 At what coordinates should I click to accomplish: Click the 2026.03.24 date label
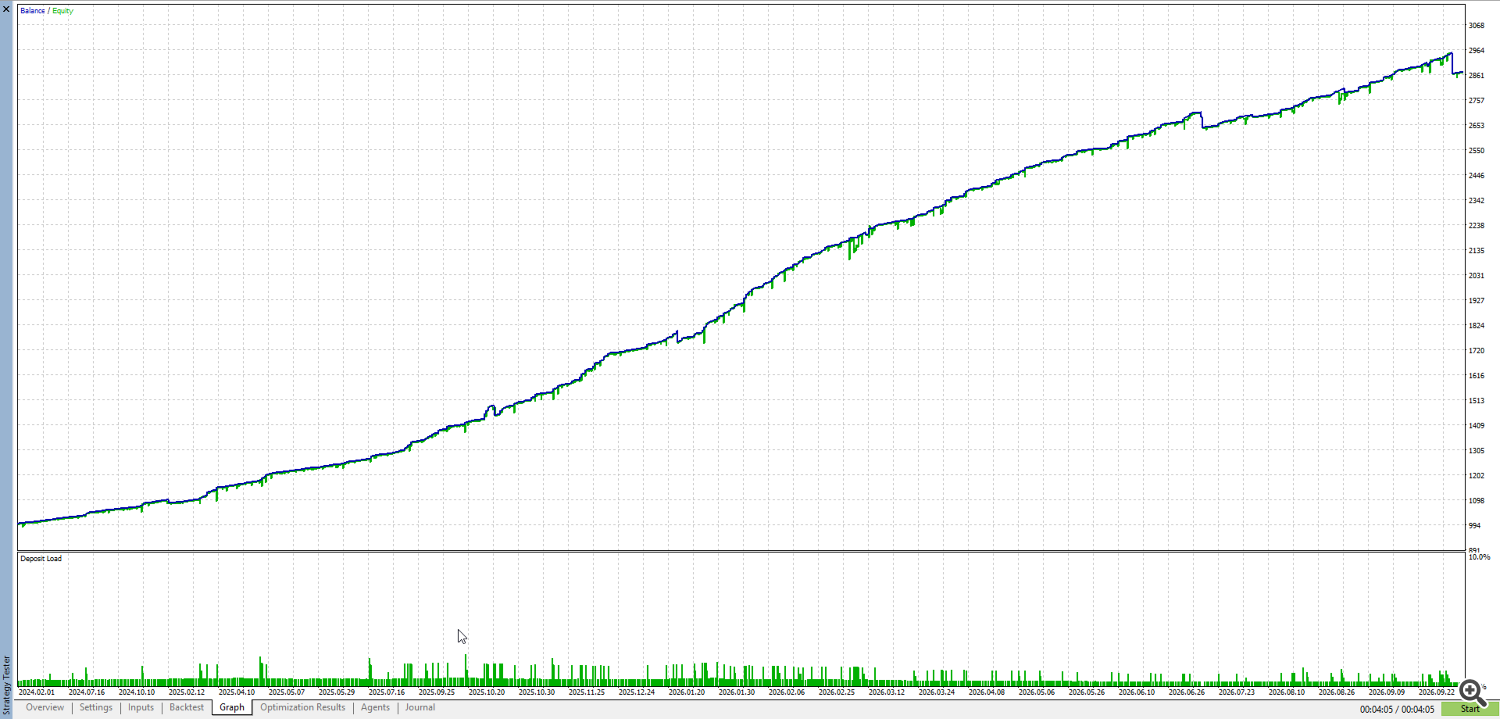pyautogui.click(x=937, y=692)
